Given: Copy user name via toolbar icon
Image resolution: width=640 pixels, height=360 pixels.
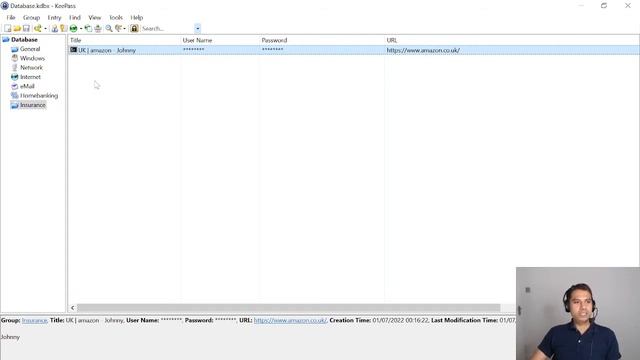Looking at the screenshot, I should tap(54, 28).
